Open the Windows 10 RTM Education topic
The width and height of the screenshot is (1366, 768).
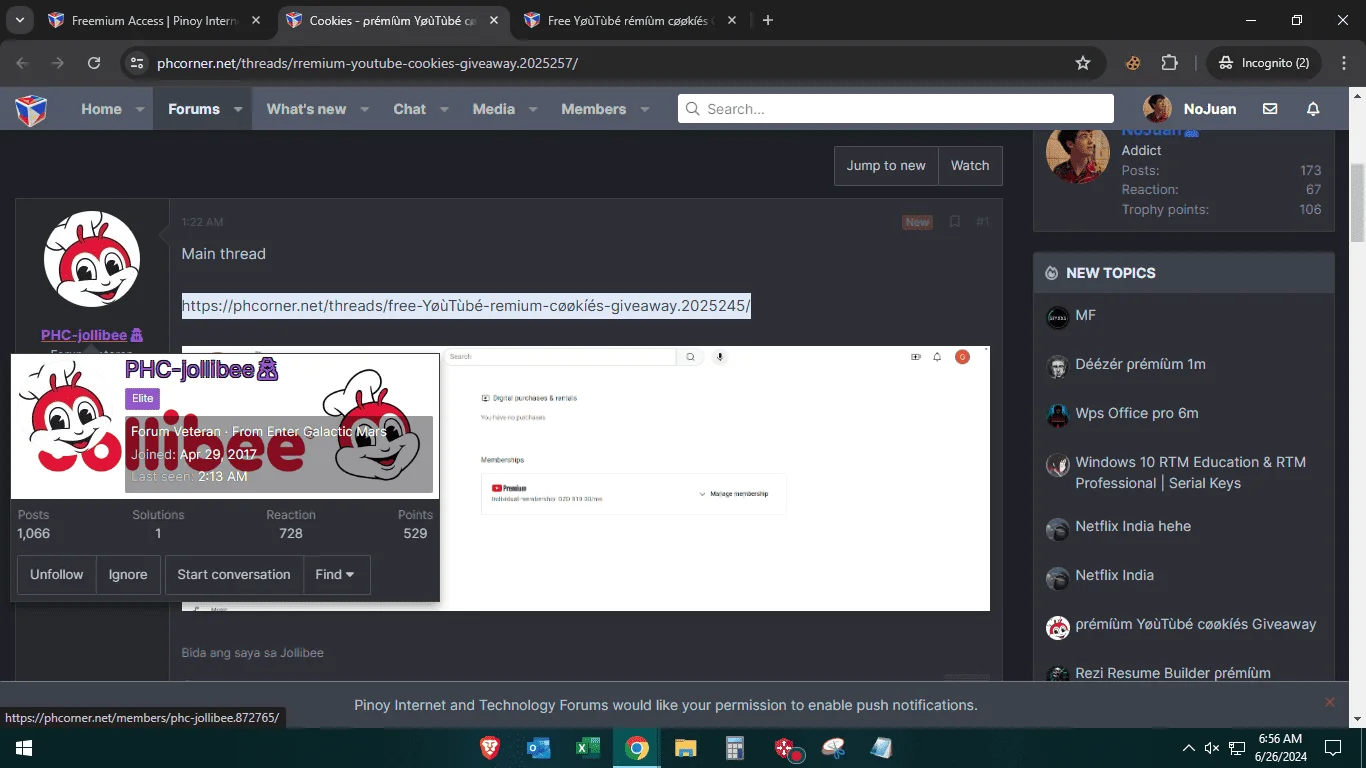[x=1190, y=472]
